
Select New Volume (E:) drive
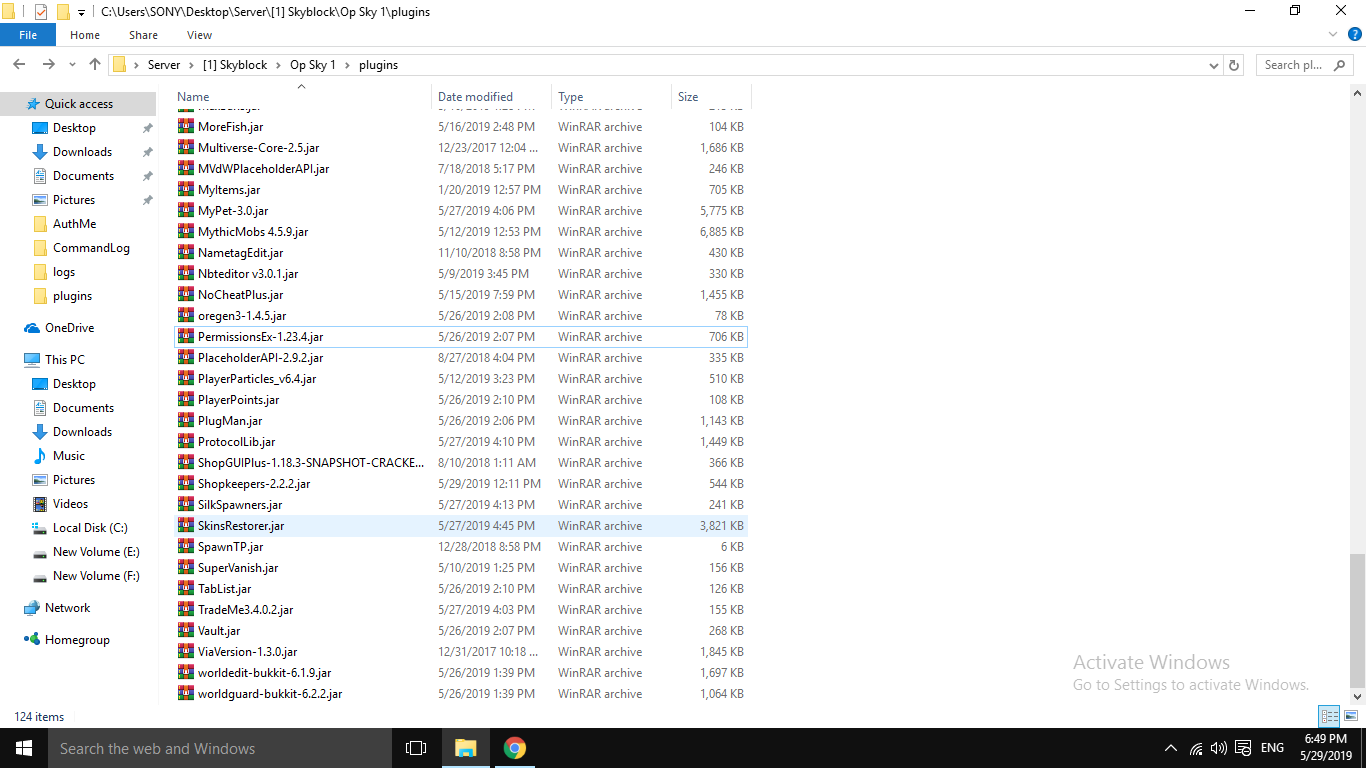[96, 552]
